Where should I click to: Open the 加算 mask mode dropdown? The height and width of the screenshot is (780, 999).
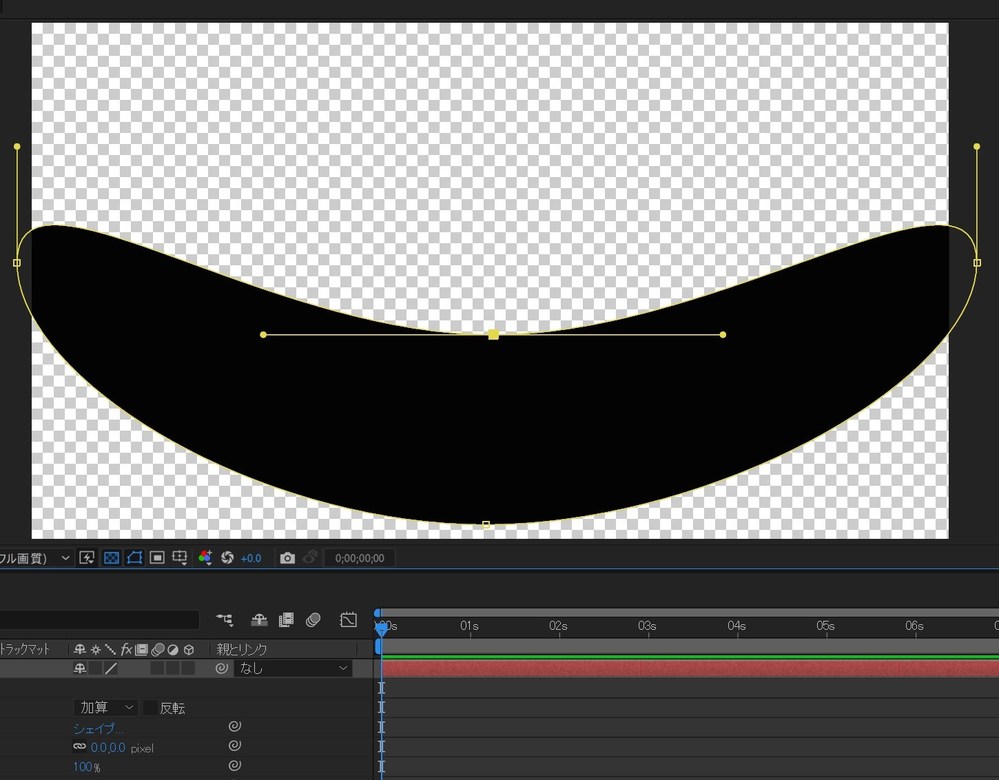click(x=107, y=708)
